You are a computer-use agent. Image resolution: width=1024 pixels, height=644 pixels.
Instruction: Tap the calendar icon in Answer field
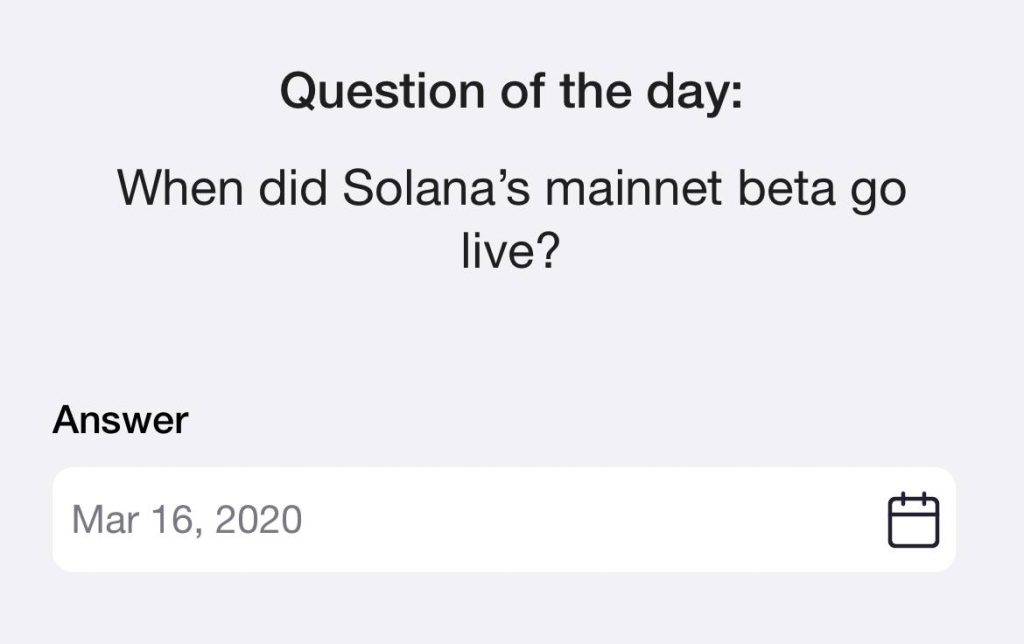(x=913, y=520)
